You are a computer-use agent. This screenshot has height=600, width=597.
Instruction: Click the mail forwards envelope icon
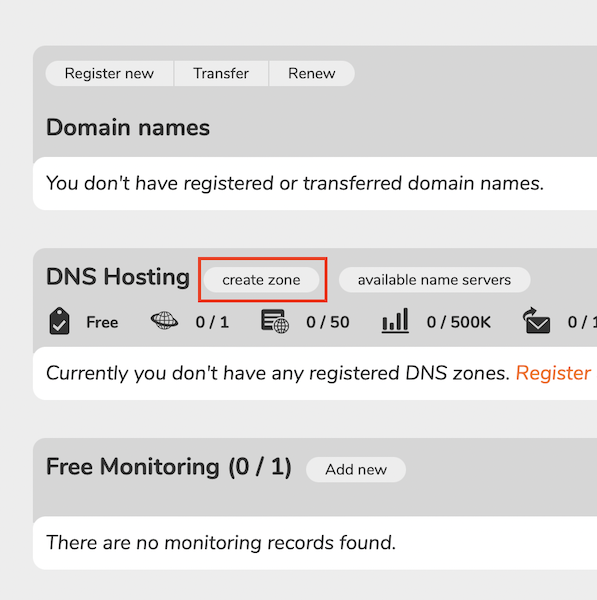536,321
